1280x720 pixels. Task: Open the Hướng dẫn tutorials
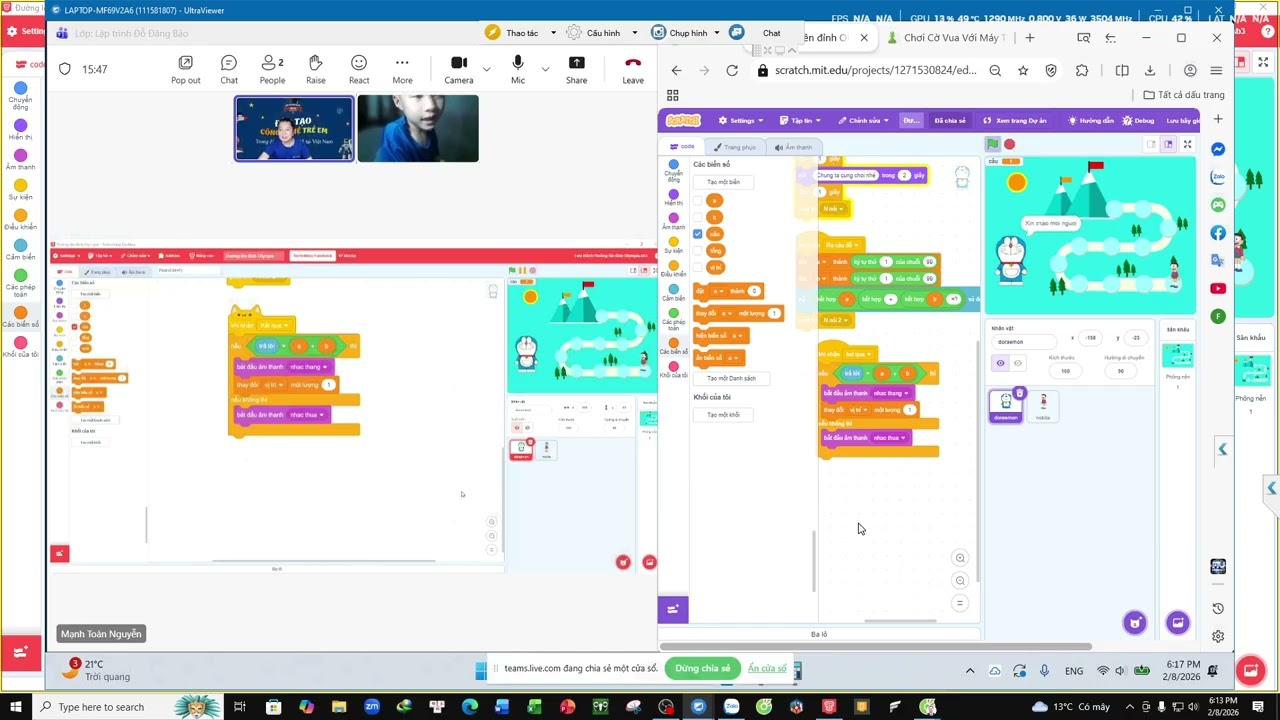pyautogui.click(x=1091, y=121)
